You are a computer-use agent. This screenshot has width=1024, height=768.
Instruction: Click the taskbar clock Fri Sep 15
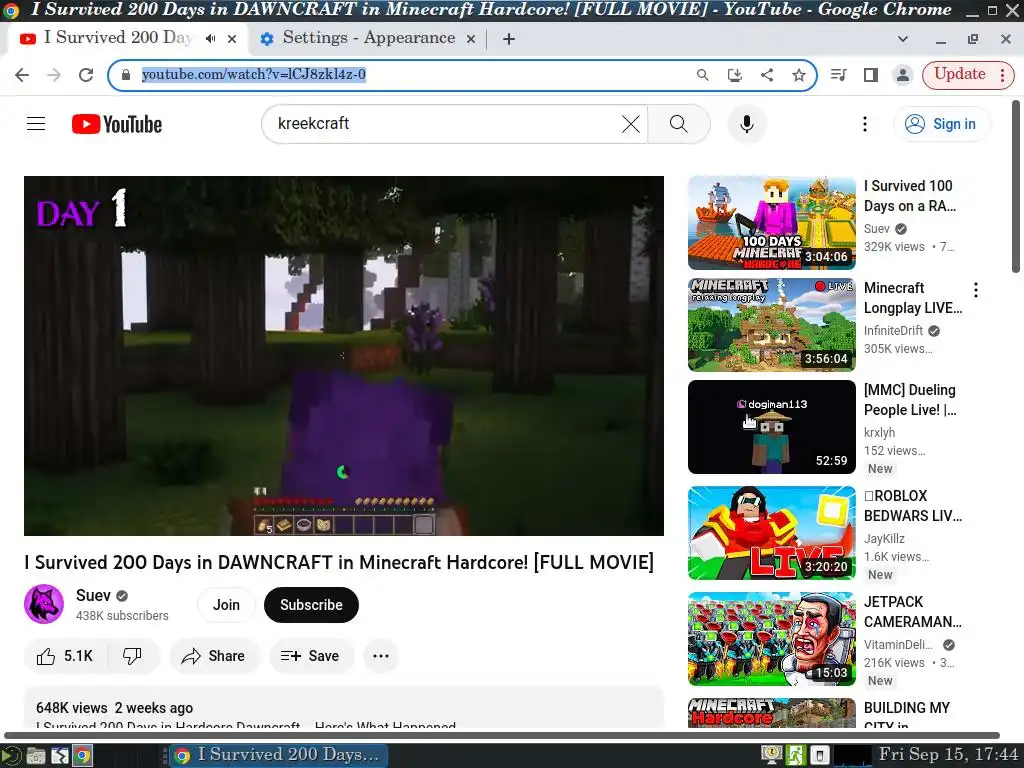[948, 755]
